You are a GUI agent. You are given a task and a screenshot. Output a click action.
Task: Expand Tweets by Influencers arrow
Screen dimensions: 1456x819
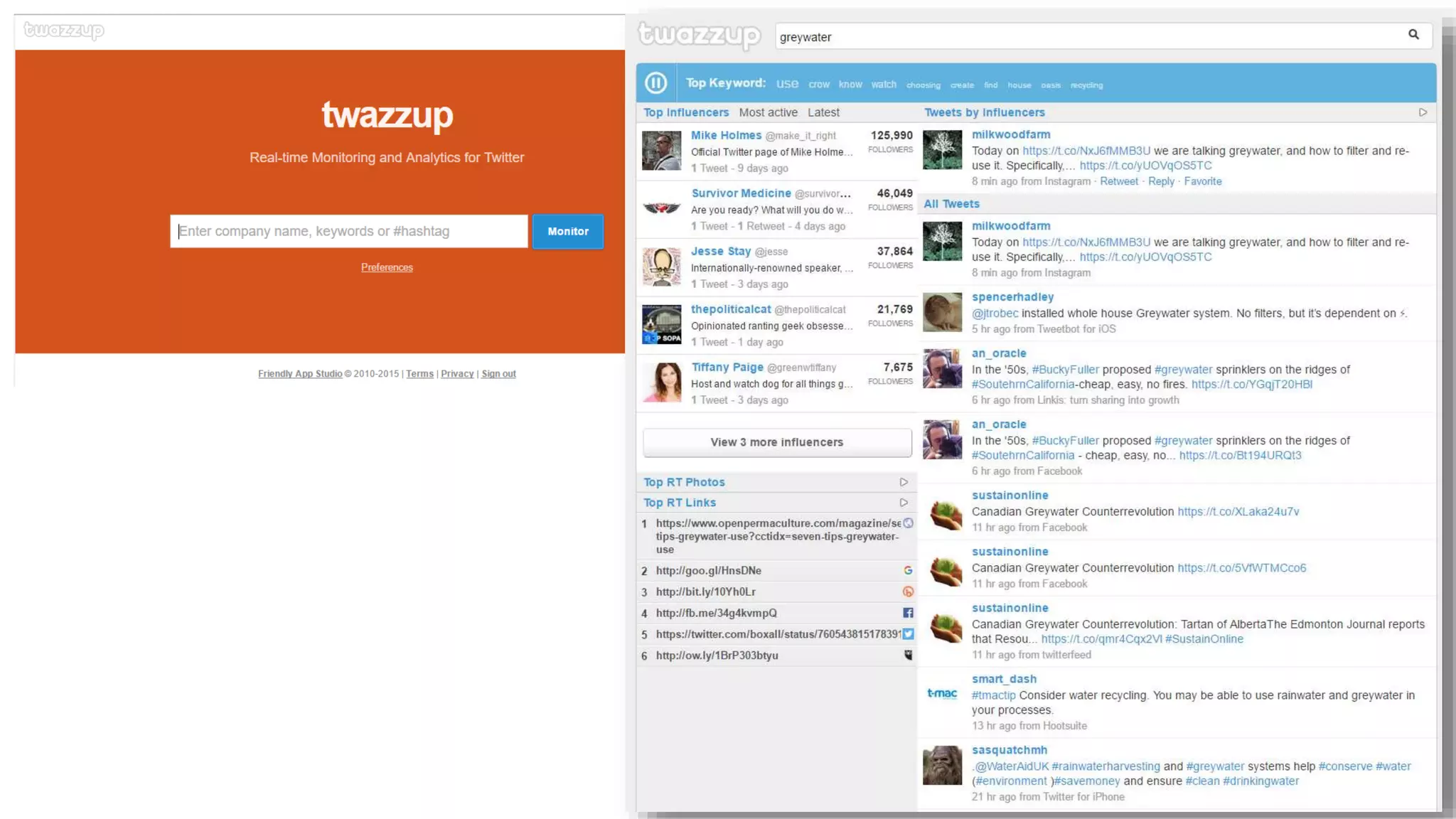point(1423,112)
